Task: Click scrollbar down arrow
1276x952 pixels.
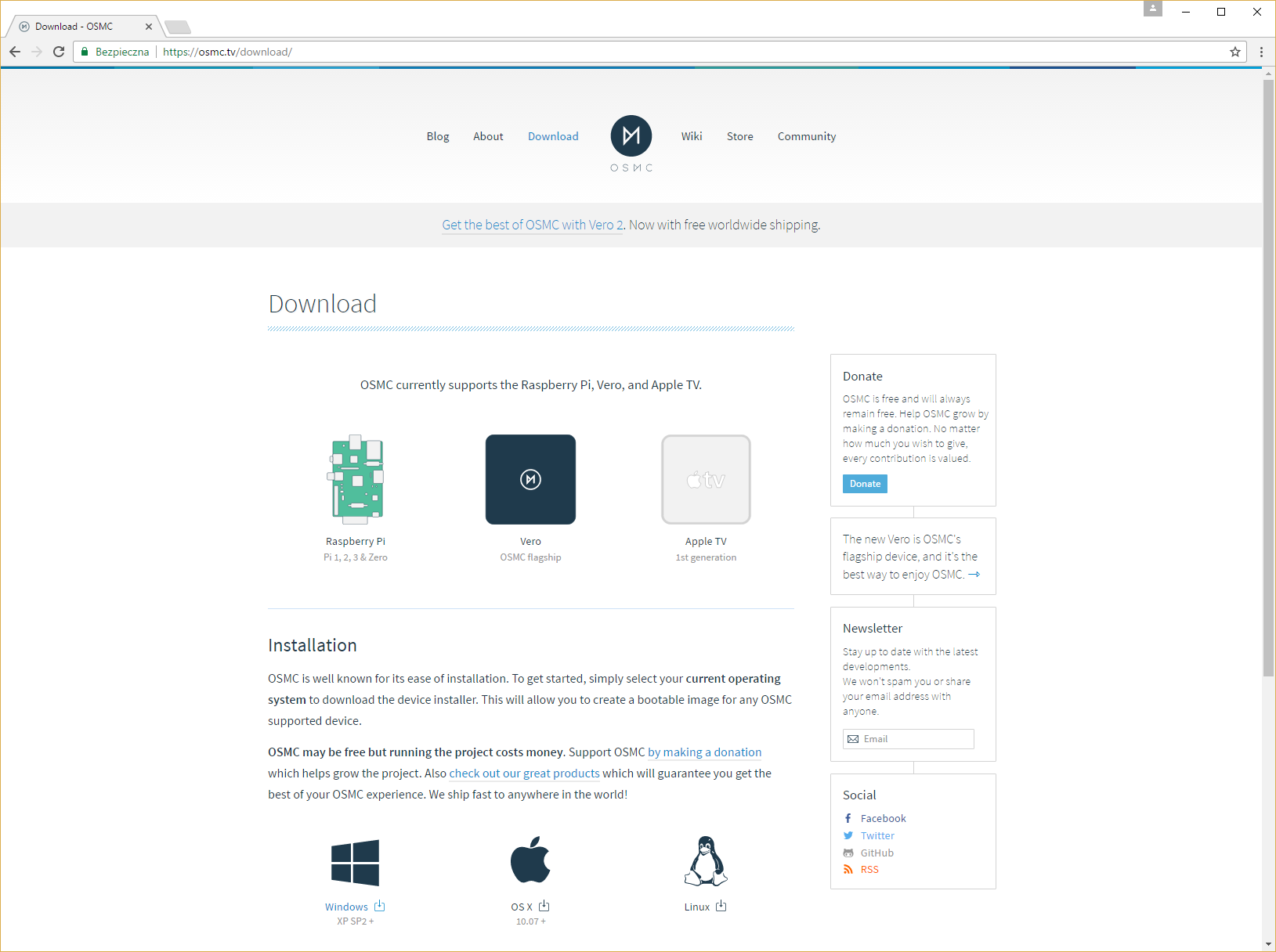Action: point(1268,944)
